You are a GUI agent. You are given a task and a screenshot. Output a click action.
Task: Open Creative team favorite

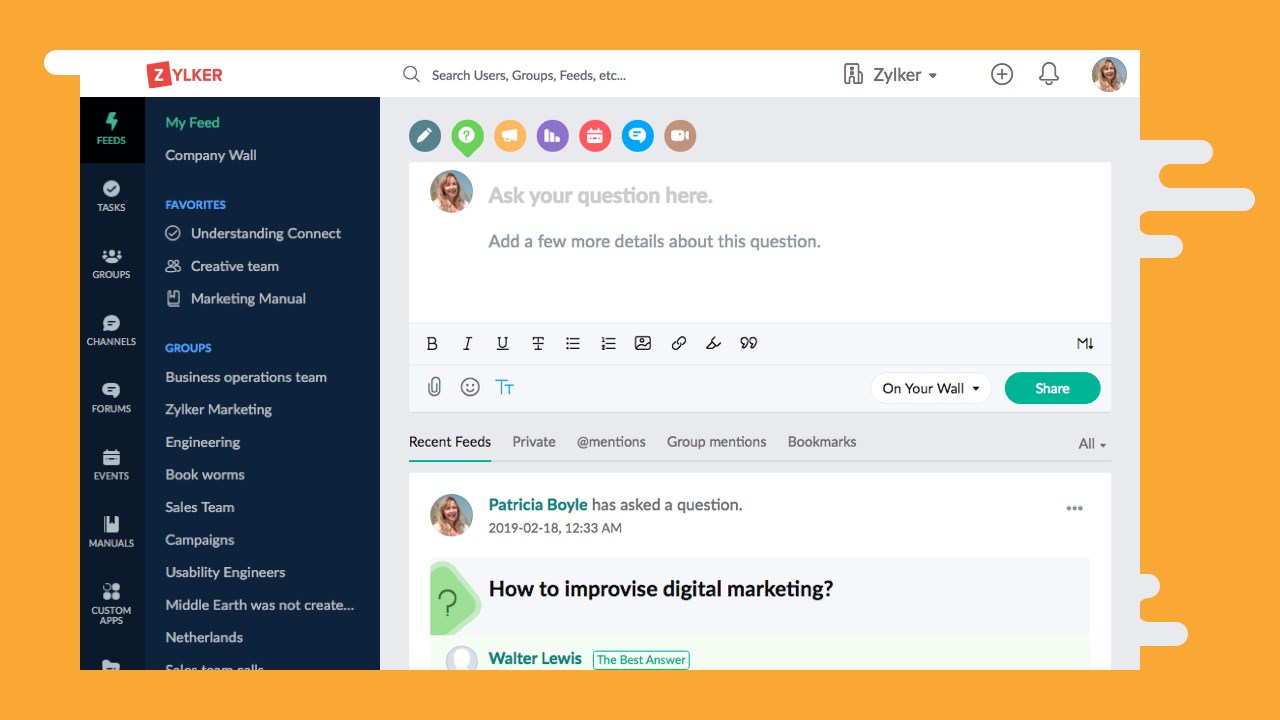pos(222,266)
